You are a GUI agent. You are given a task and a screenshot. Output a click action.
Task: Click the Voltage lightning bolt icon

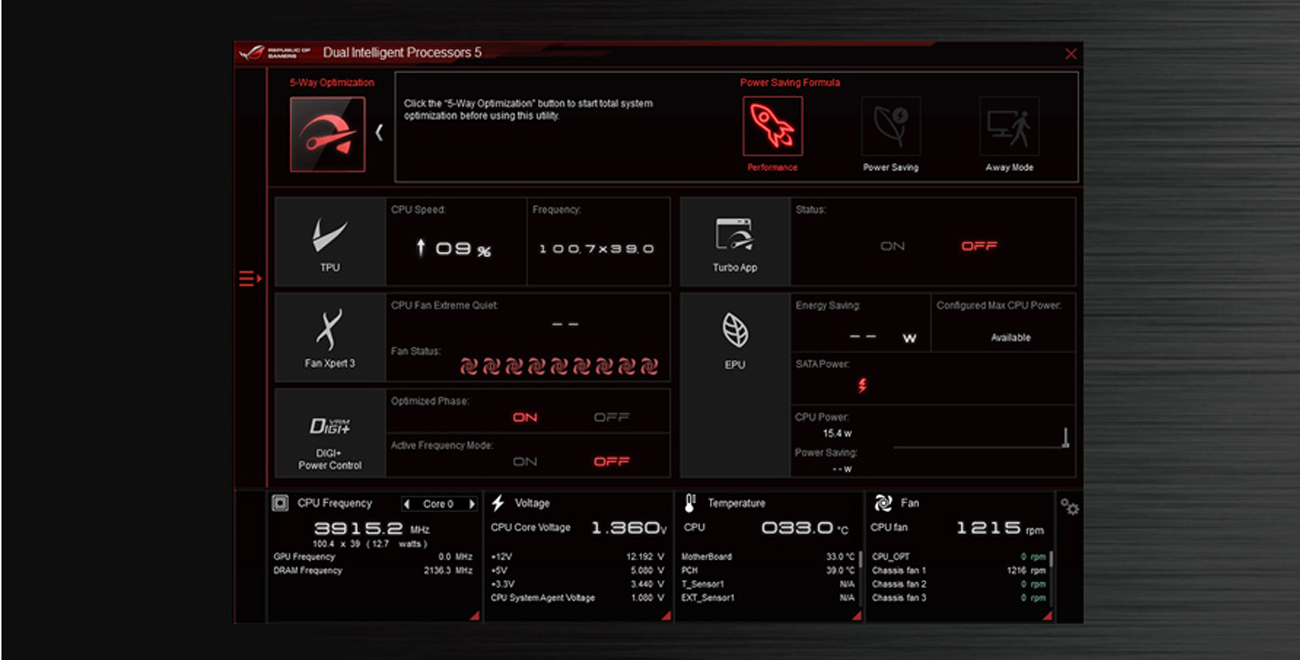pos(498,503)
